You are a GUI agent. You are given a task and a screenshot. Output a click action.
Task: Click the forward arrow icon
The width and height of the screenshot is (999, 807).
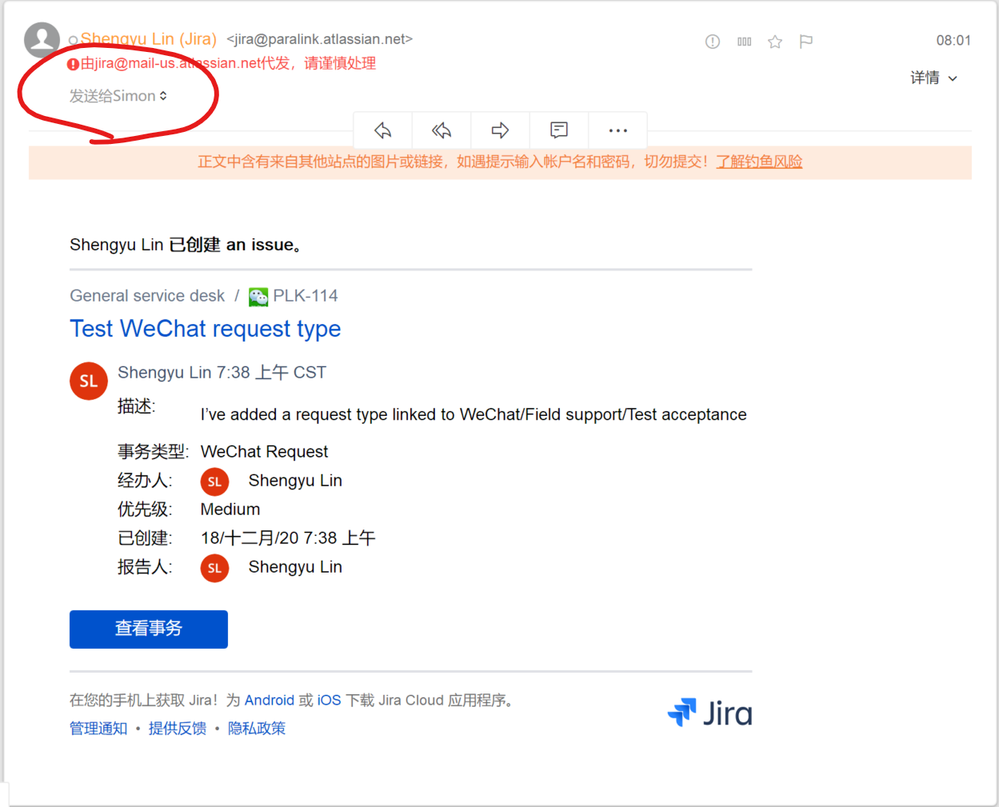pyautogui.click(x=500, y=131)
